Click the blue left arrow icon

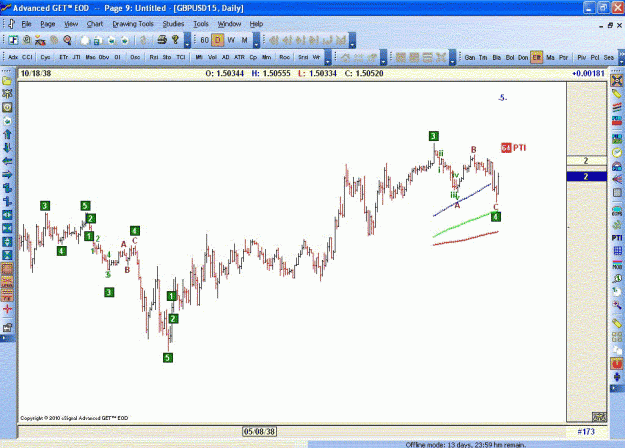pyautogui.click(x=7, y=161)
